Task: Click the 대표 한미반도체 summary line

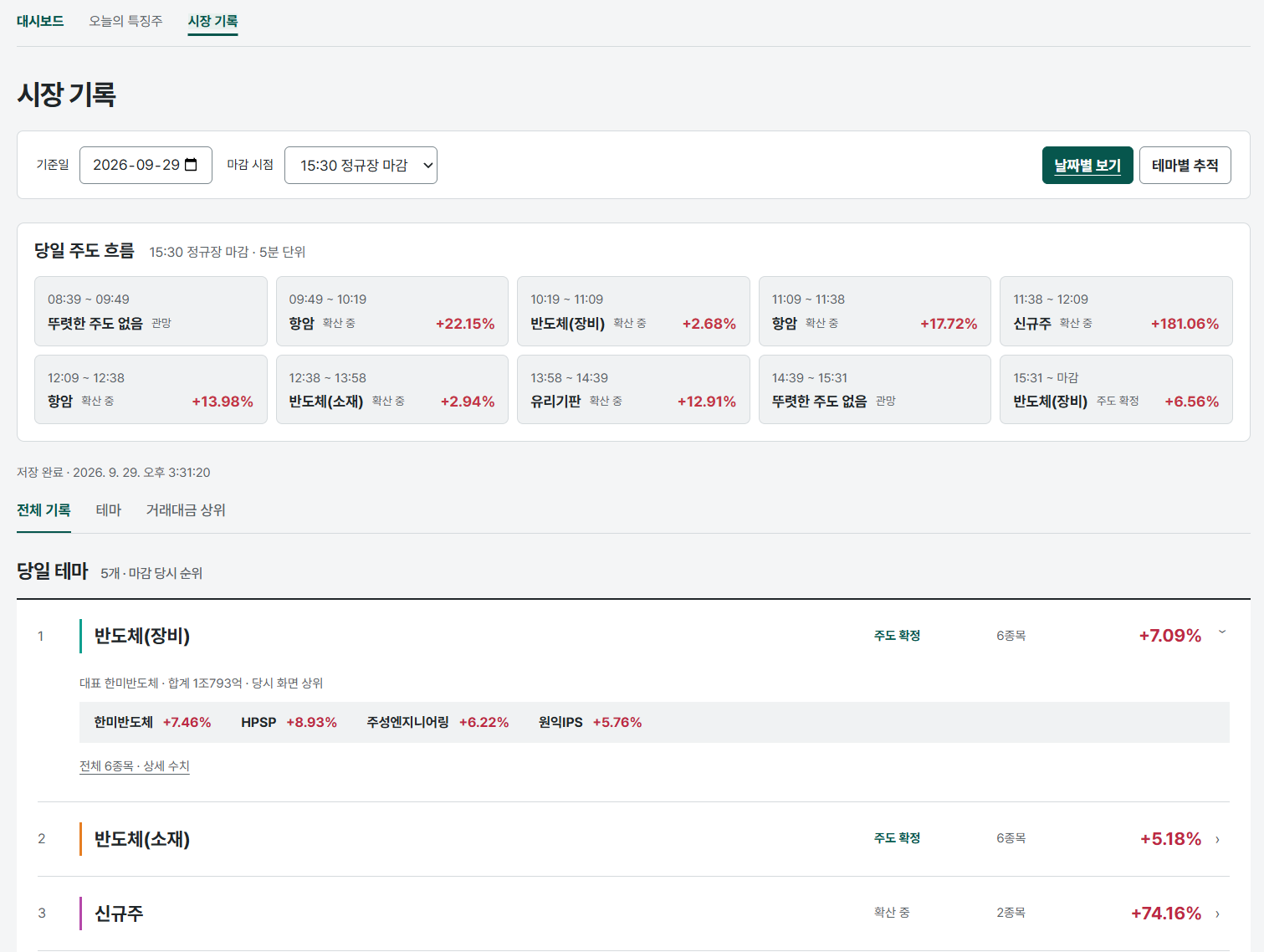Action: tap(202, 683)
